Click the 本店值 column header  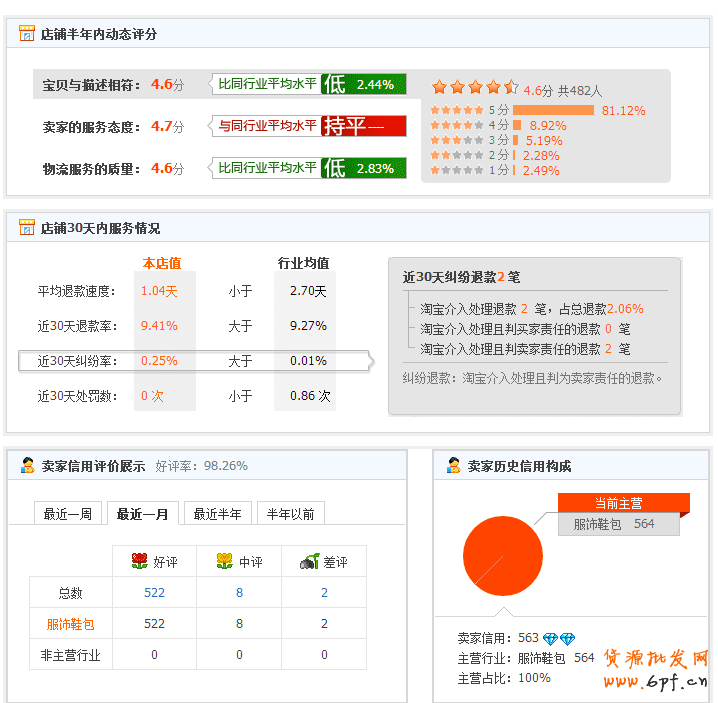[x=162, y=263]
